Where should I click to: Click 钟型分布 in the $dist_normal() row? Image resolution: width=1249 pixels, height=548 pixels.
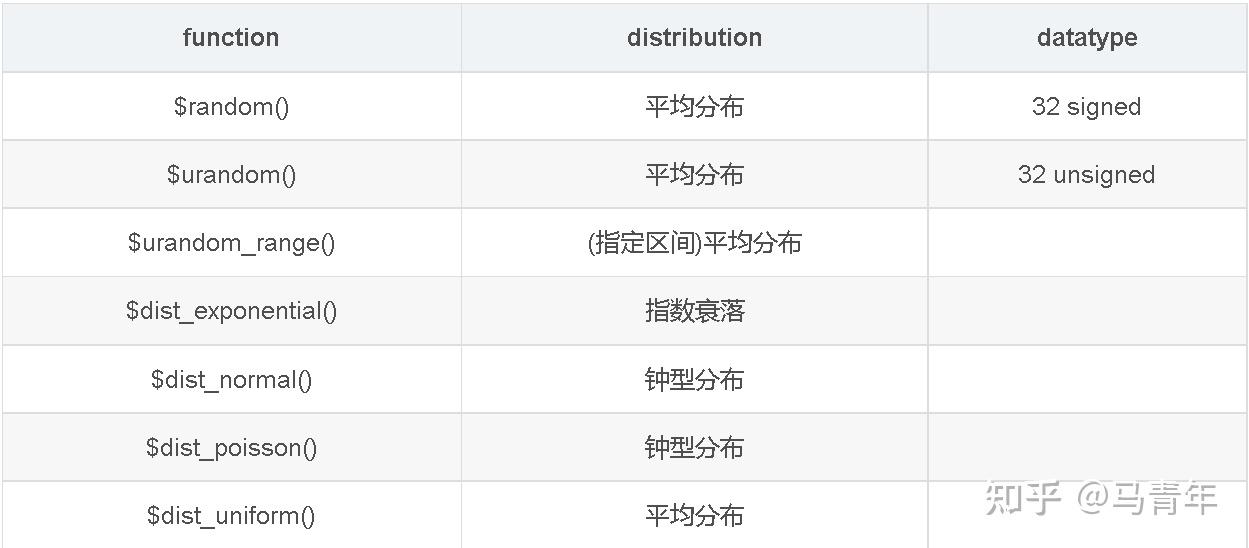coord(694,380)
